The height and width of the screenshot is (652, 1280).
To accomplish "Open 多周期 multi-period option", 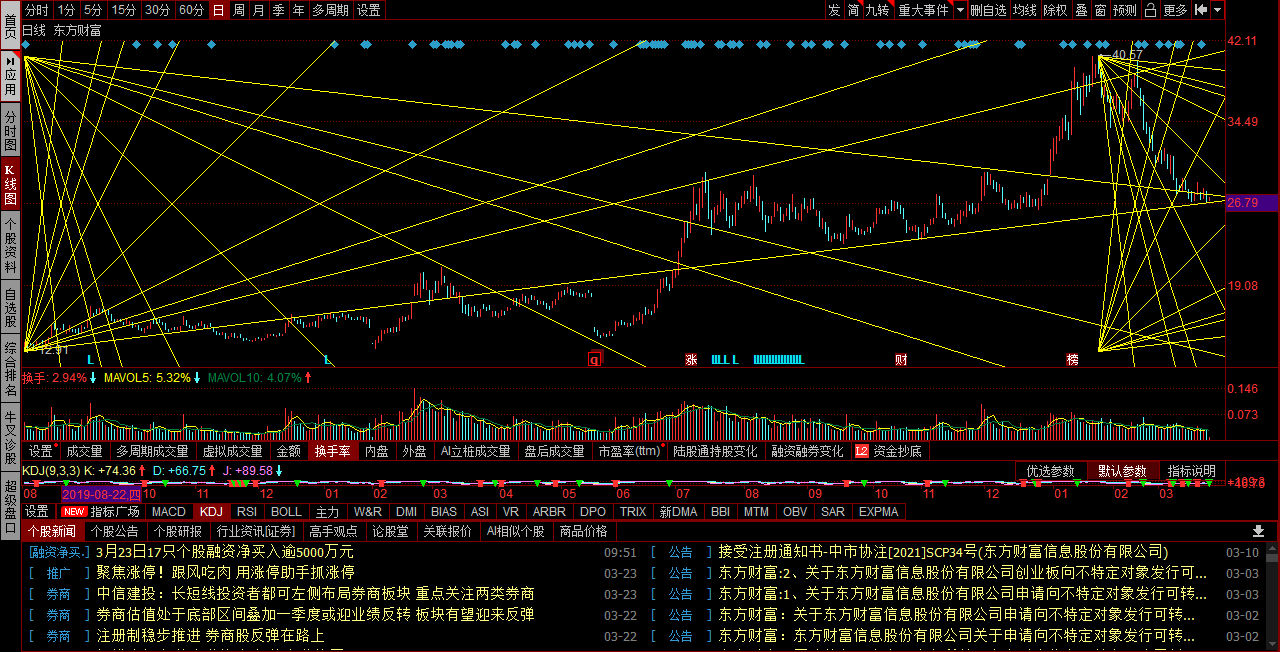I will click(331, 10).
